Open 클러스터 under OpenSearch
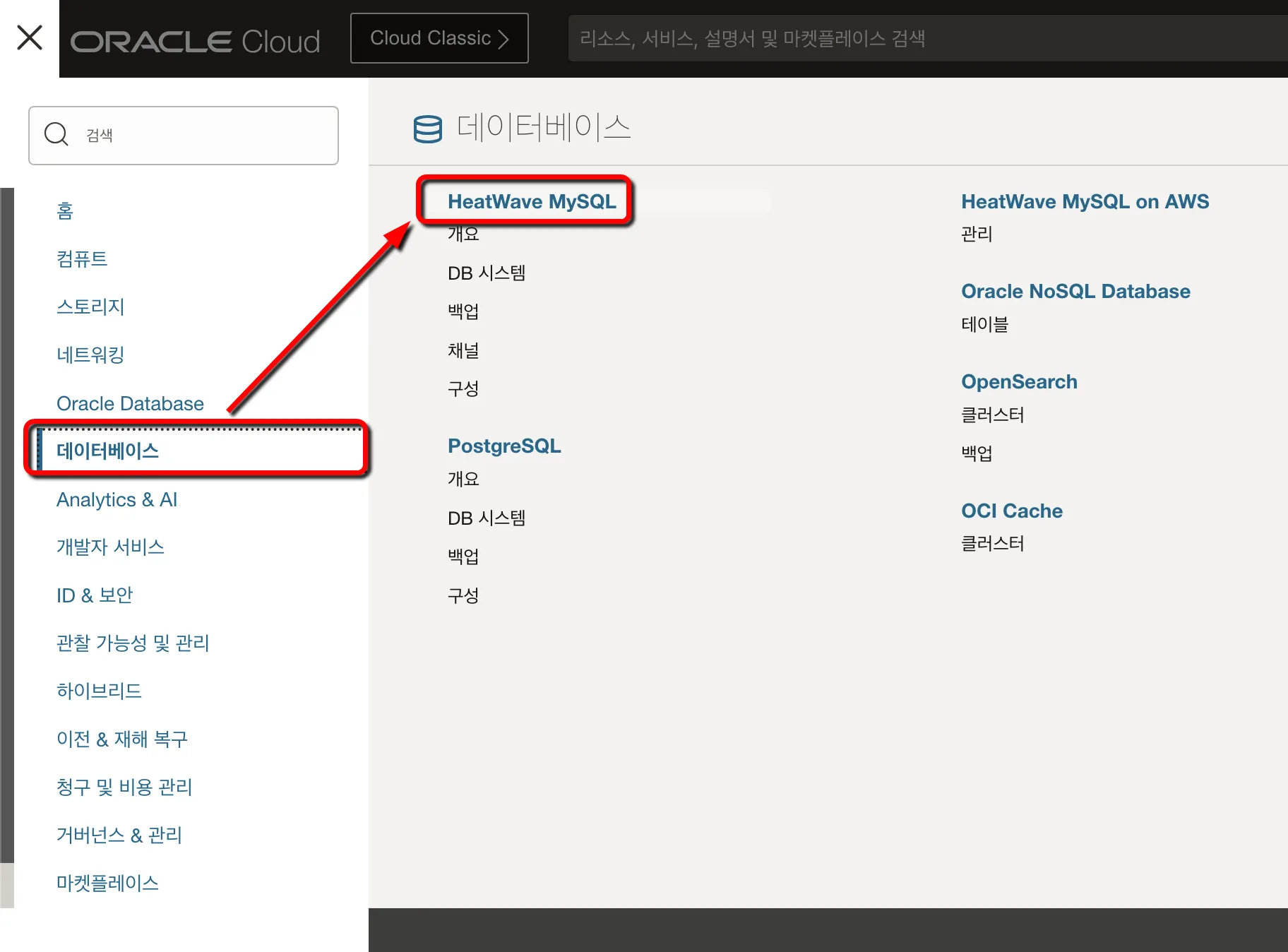Viewport: 1288px width, 952px height. pyautogui.click(x=992, y=415)
